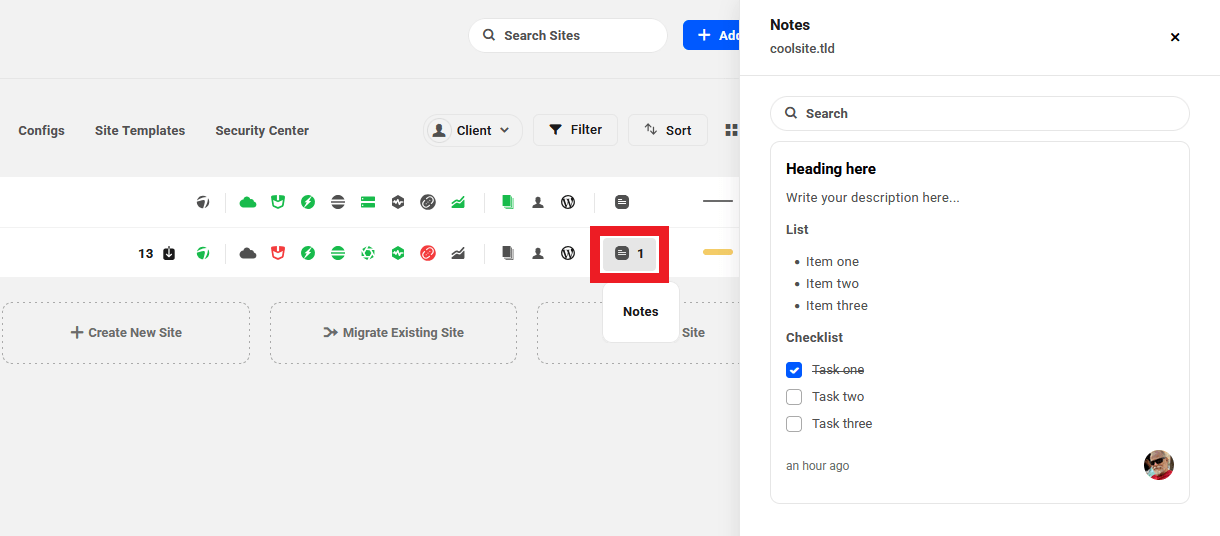Click the "Heading here" note title
1220x536 pixels.
click(831, 169)
